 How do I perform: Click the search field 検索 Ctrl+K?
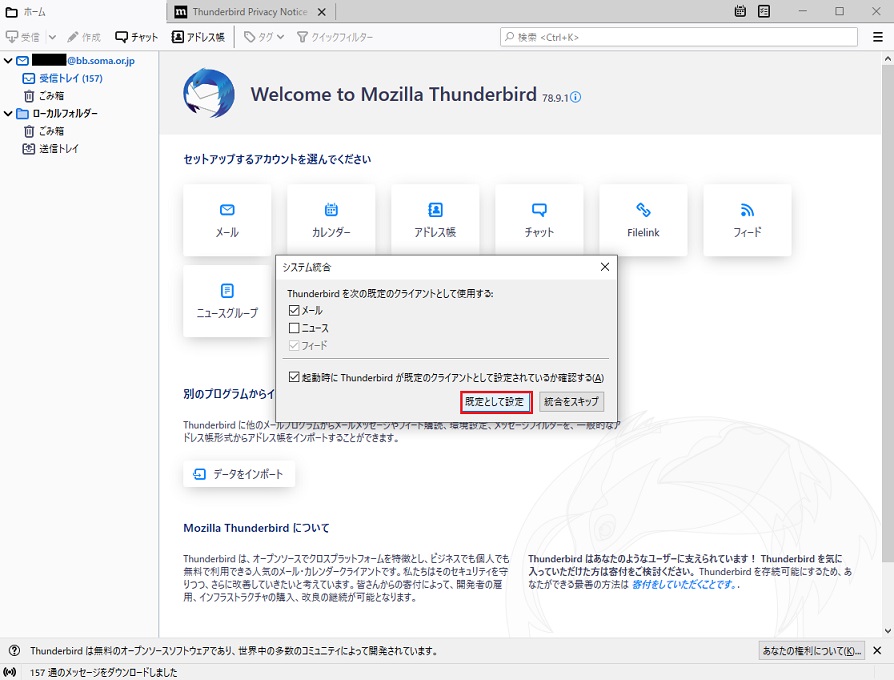(678, 37)
